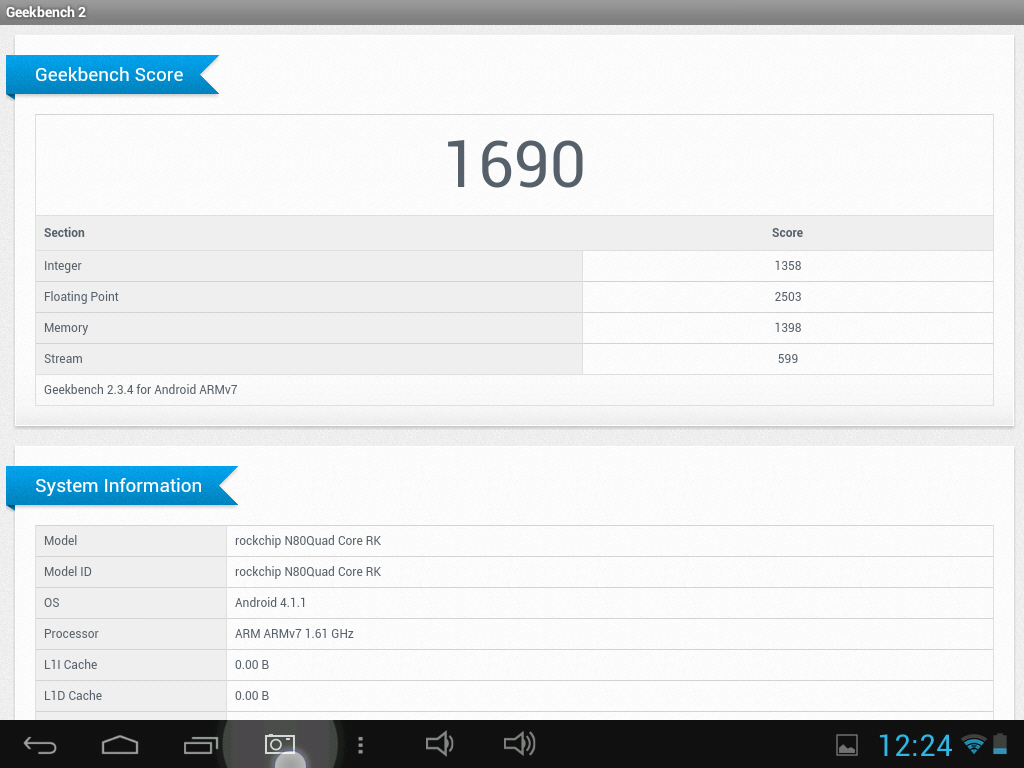This screenshot has width=1024, height=768.
Task: Tap the Android home icon
Action: coord(120,744)
